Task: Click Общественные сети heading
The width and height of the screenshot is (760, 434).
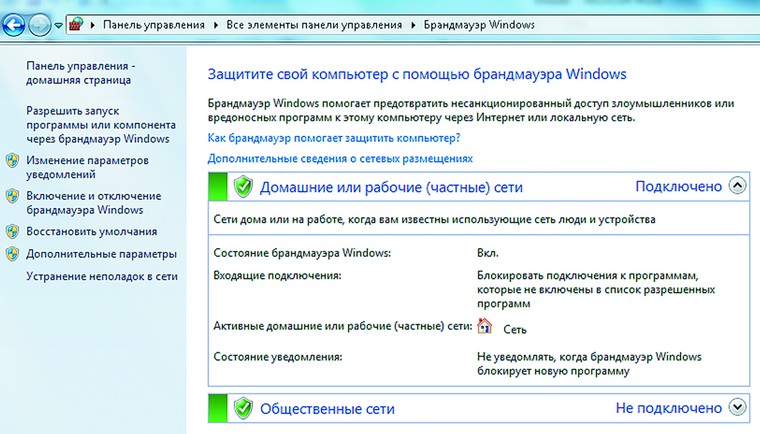Action: [x=327, y=409]
